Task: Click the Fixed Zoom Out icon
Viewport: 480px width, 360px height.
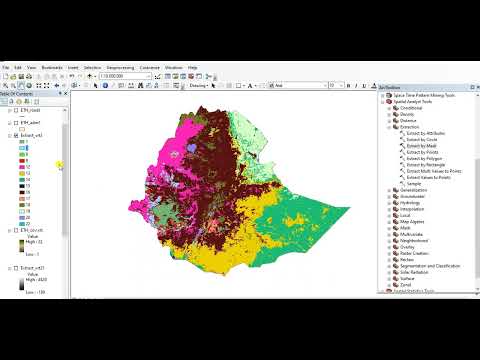Action: point(47,86)
